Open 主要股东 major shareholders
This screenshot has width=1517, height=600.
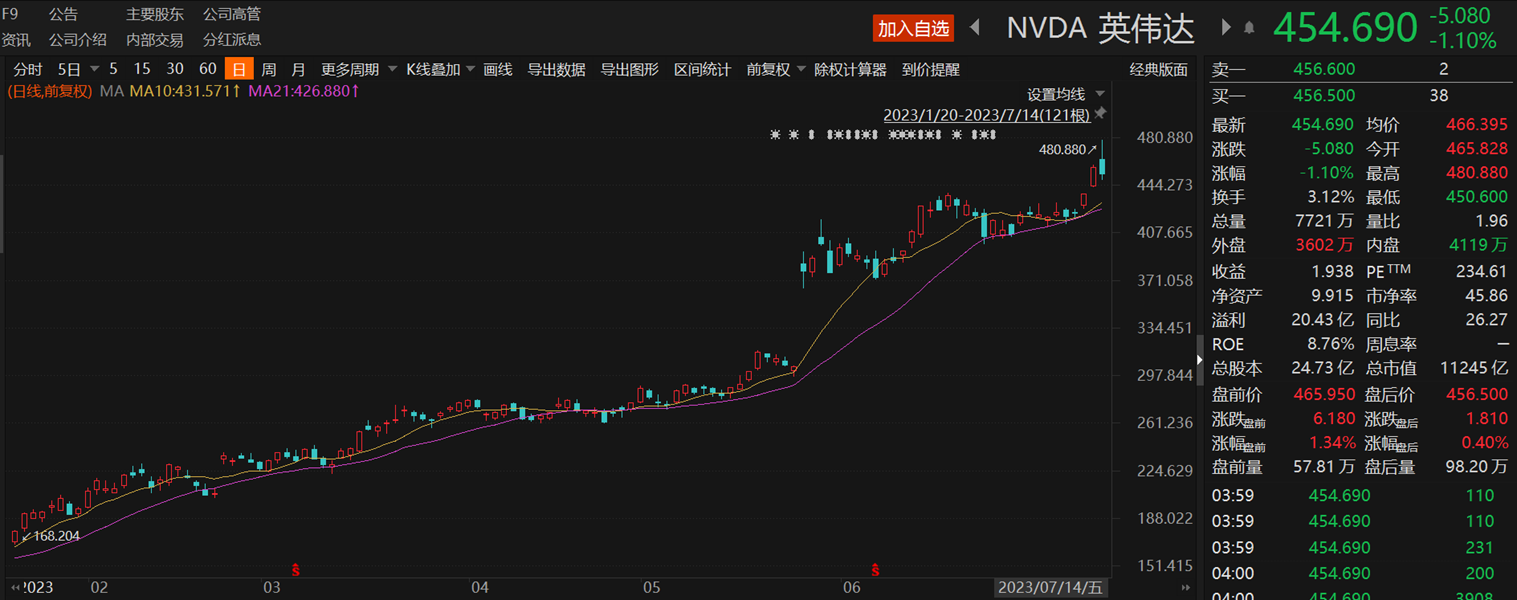pyautogui.click(x=155, y=15)
